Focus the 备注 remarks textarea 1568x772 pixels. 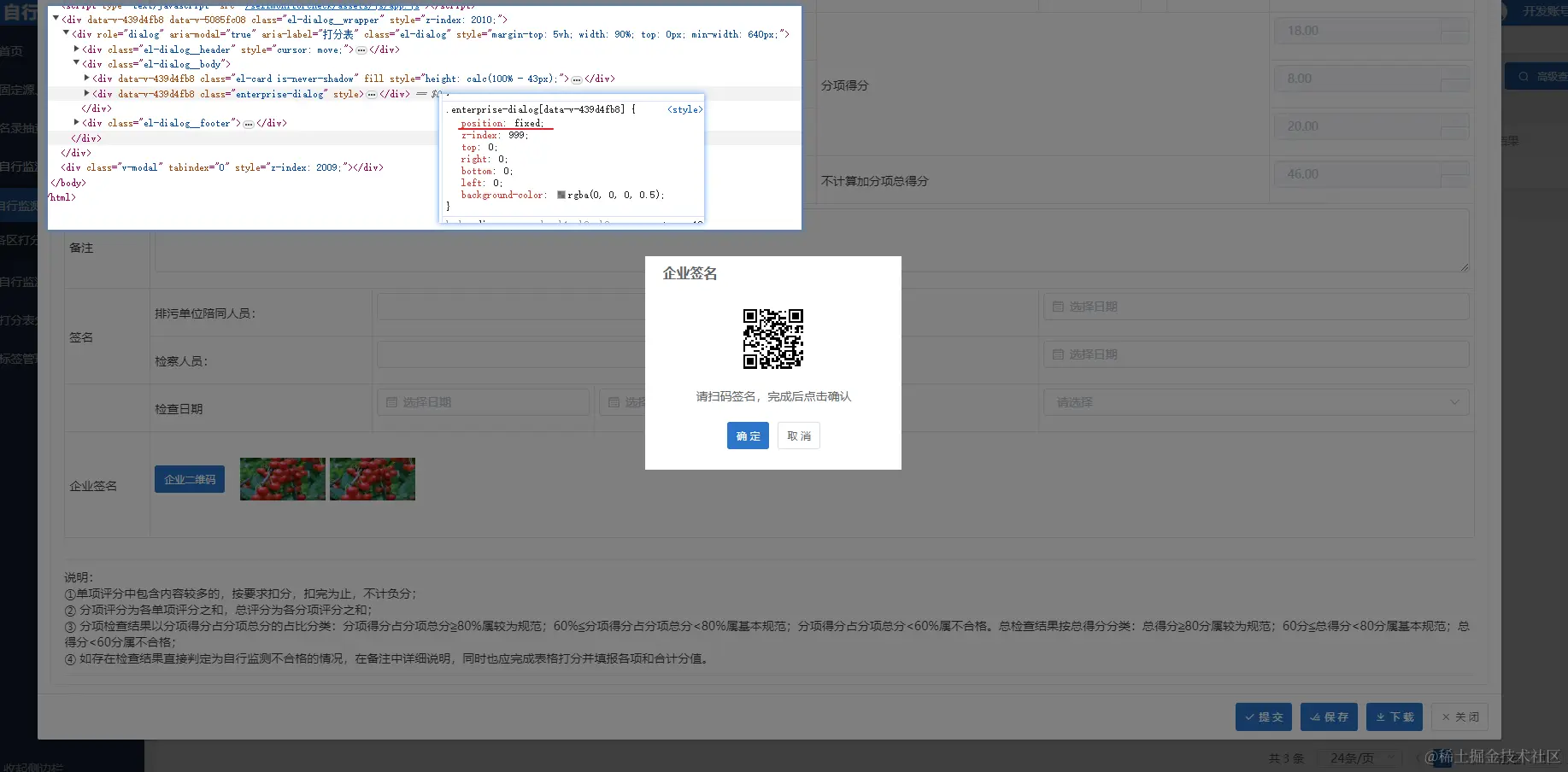coord(812,241)
